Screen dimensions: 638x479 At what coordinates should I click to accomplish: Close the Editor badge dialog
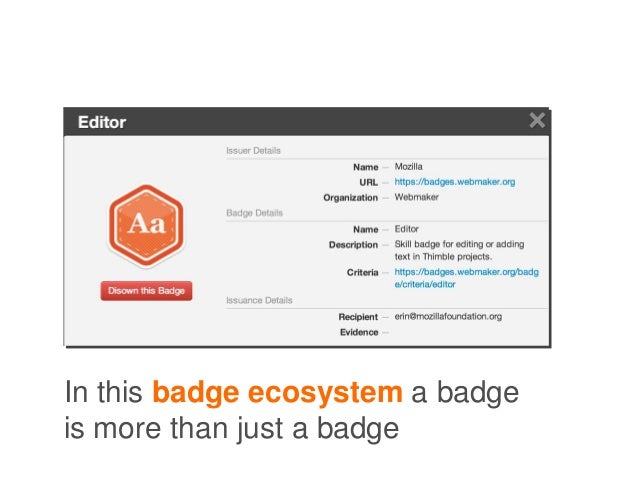tap(537, 120)
